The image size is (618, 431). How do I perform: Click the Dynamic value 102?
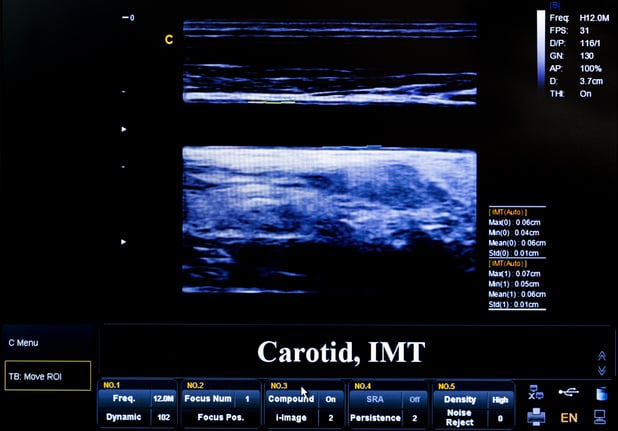click(x=163, y=417)
